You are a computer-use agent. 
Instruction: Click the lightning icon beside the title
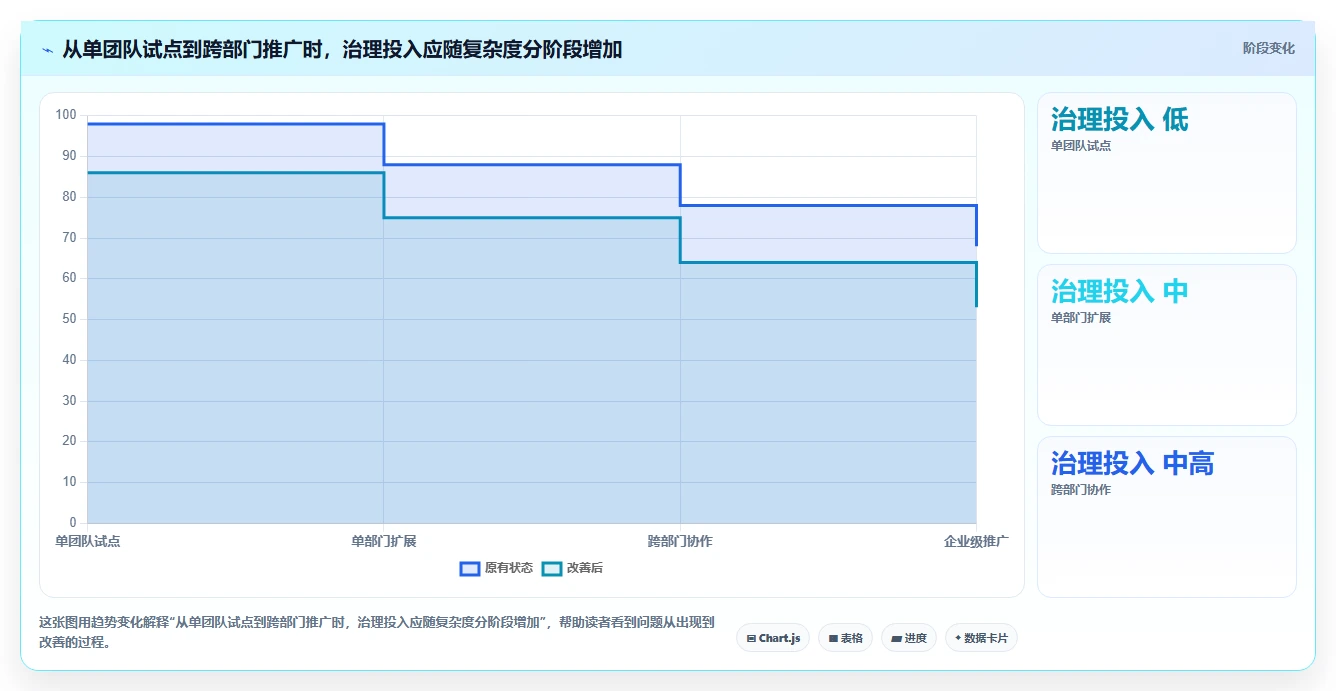[x=48, y=50]
